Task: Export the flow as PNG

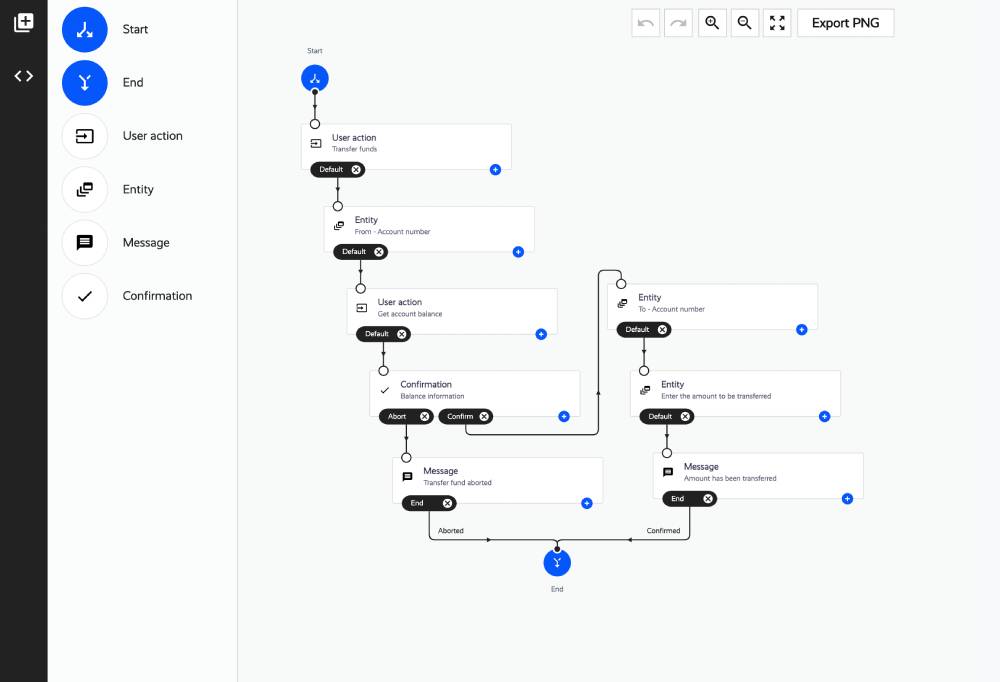Action: click(845, 22)
